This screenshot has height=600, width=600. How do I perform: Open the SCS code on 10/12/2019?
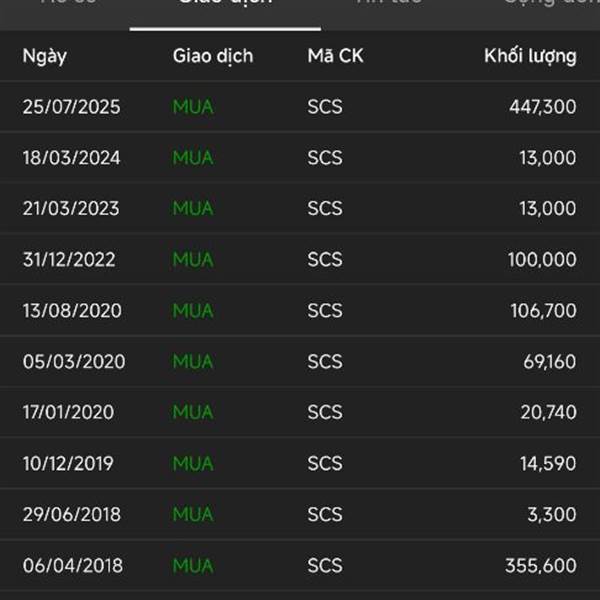(x=325, y=463)
